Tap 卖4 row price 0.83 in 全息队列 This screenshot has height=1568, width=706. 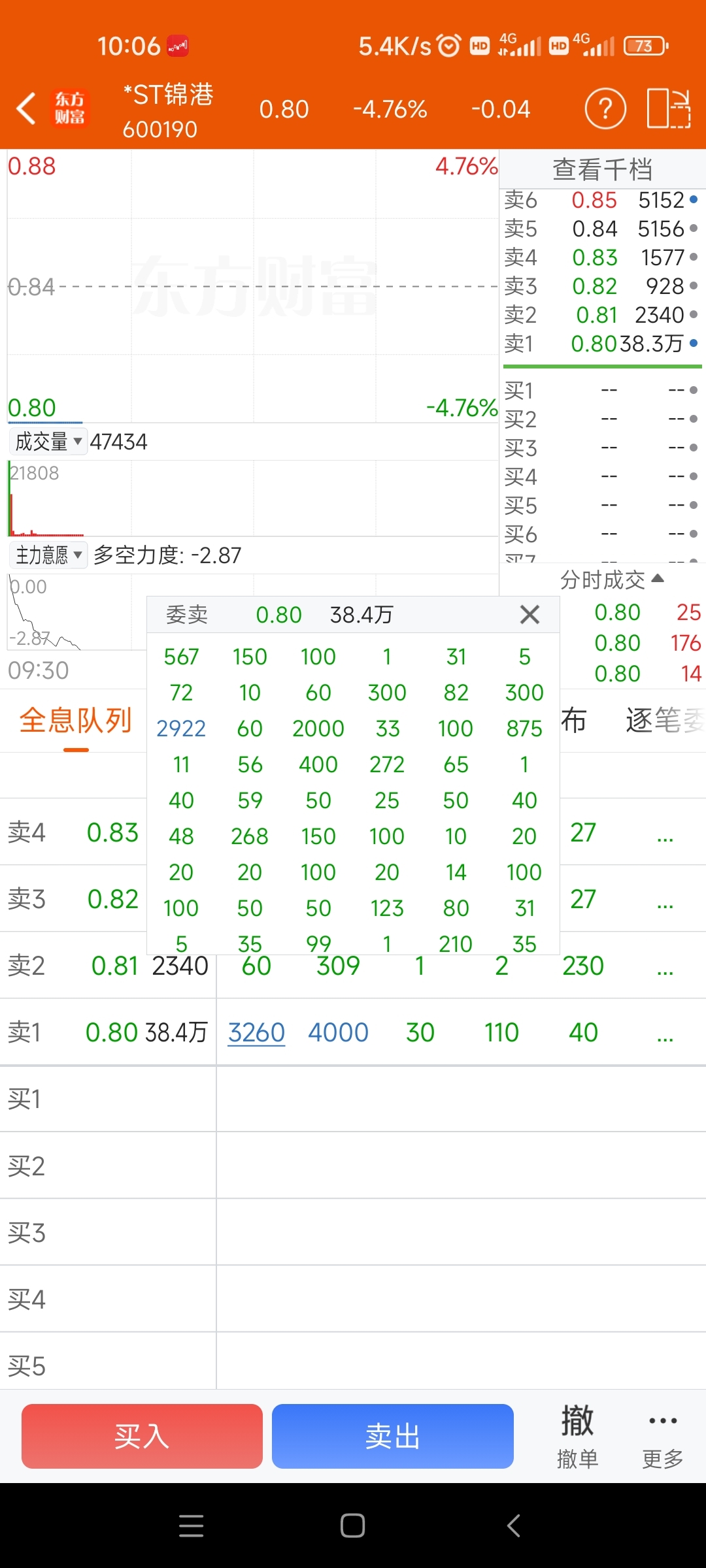(112, 832)
